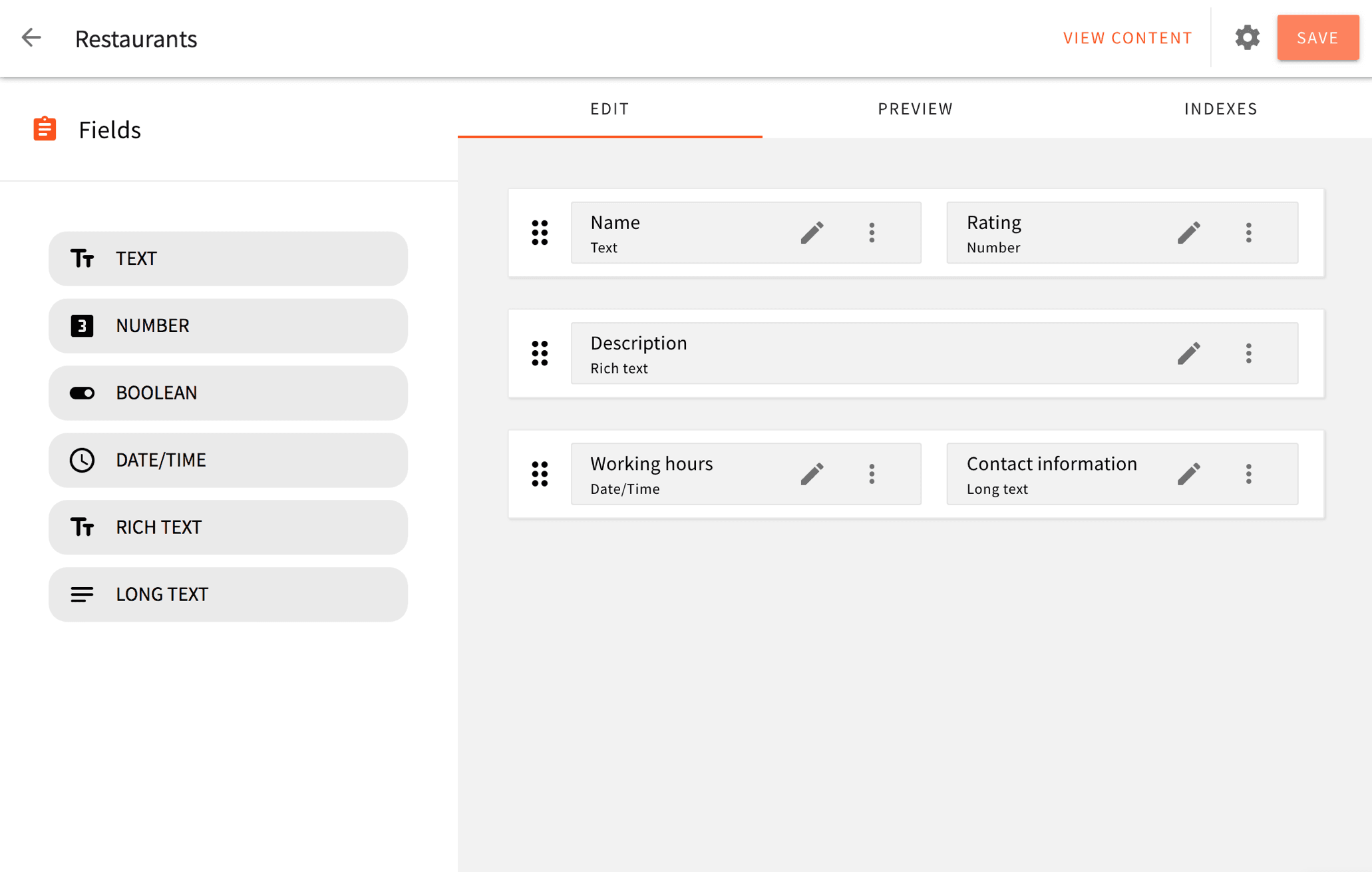Click the View Content link

coord(1127,38)
